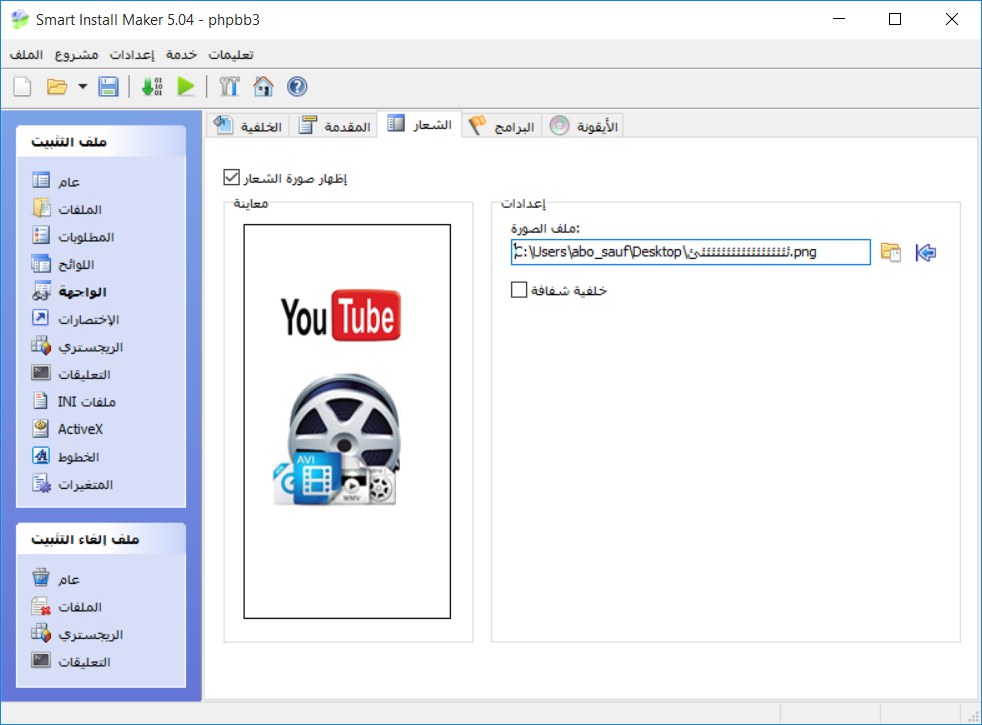The width and height of the screenshot is (982, 725).
Task: Click the ملف الصورة path input field
Action: (x=690, y=252)
